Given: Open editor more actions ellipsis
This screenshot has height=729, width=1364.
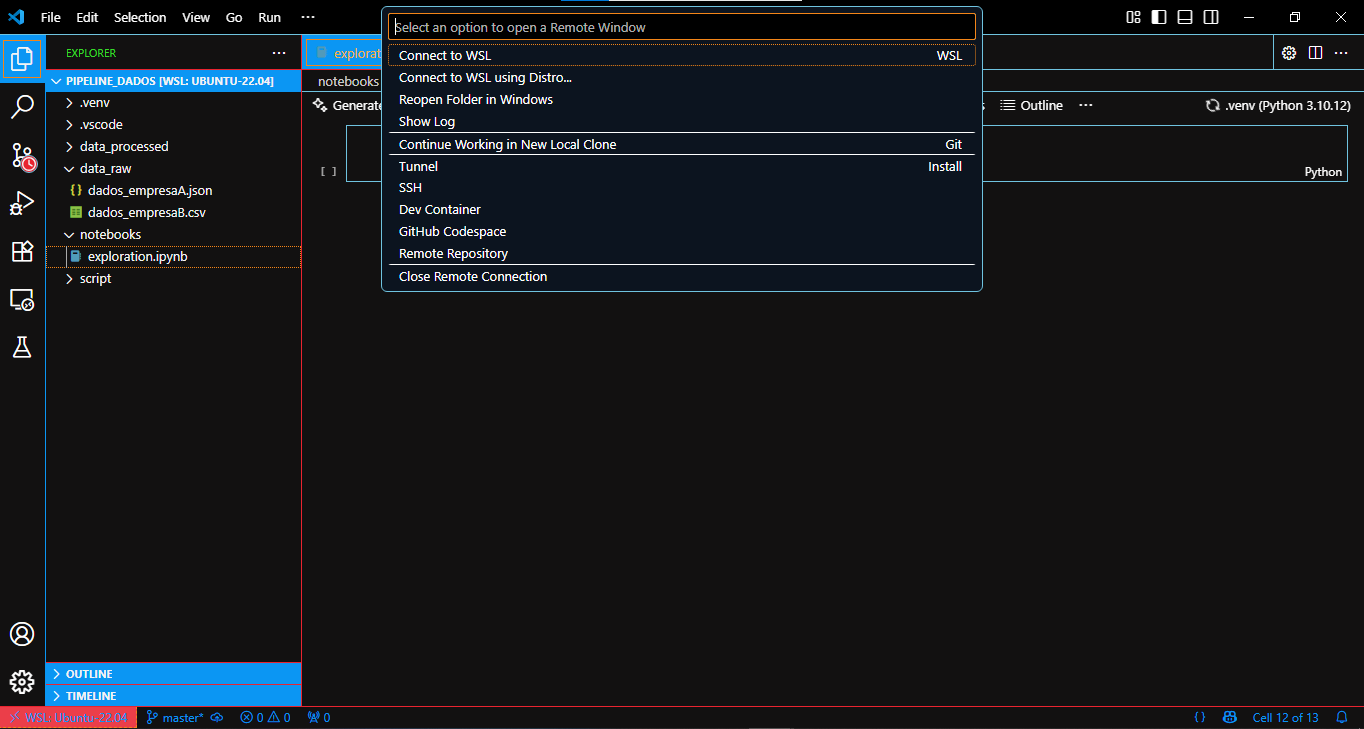Looking at the screenshot, I should (1341, 52).
